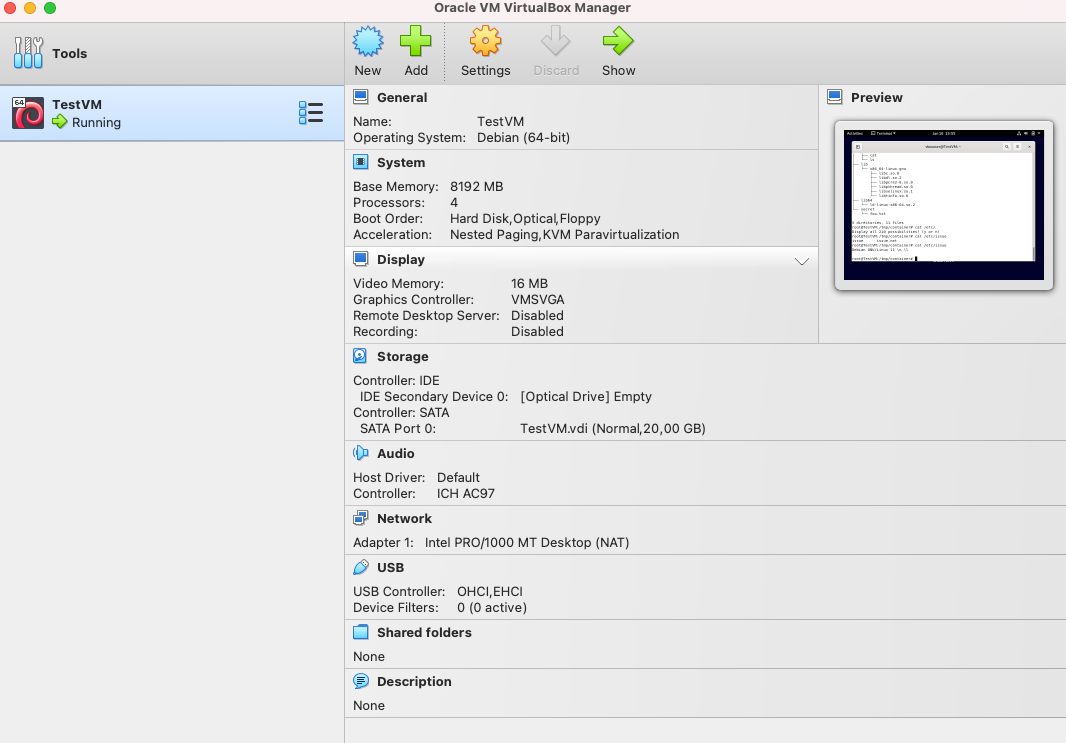Click the New machine toolbar icon
1066x743 pixels.
tap(368, 41)
